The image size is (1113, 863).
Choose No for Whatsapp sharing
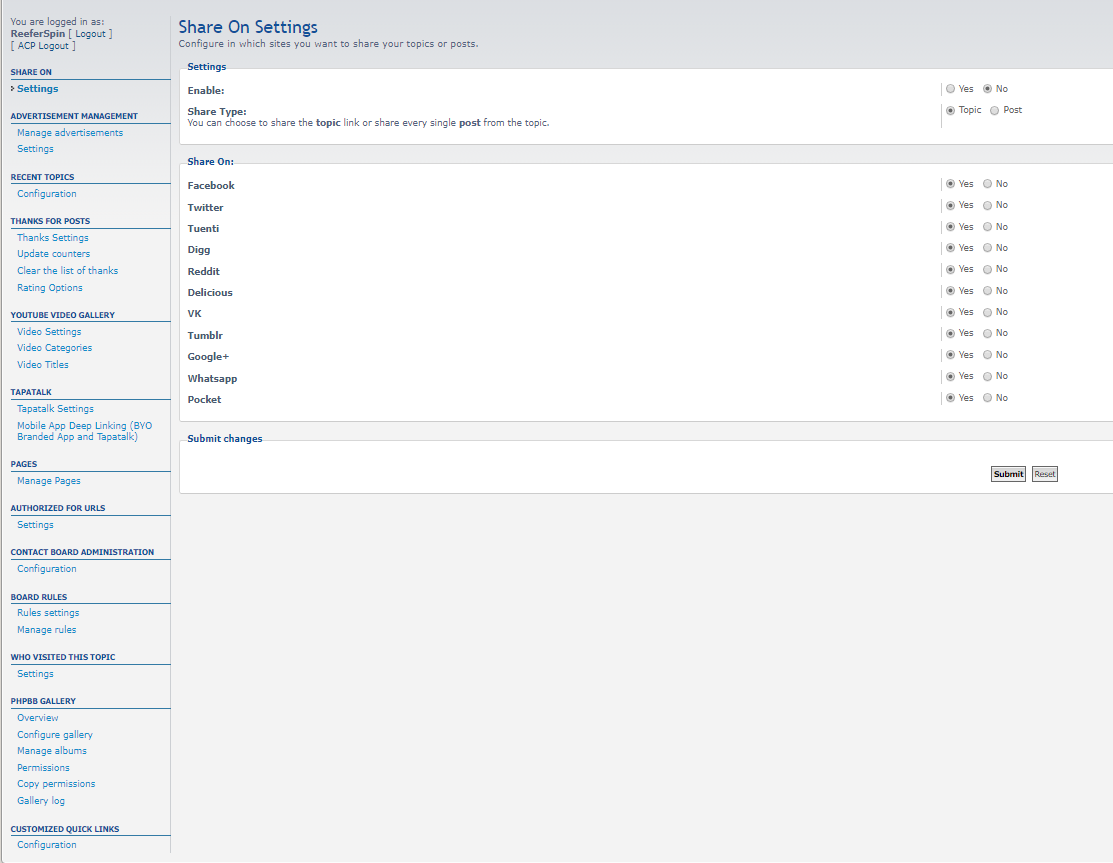coord(988,377)
